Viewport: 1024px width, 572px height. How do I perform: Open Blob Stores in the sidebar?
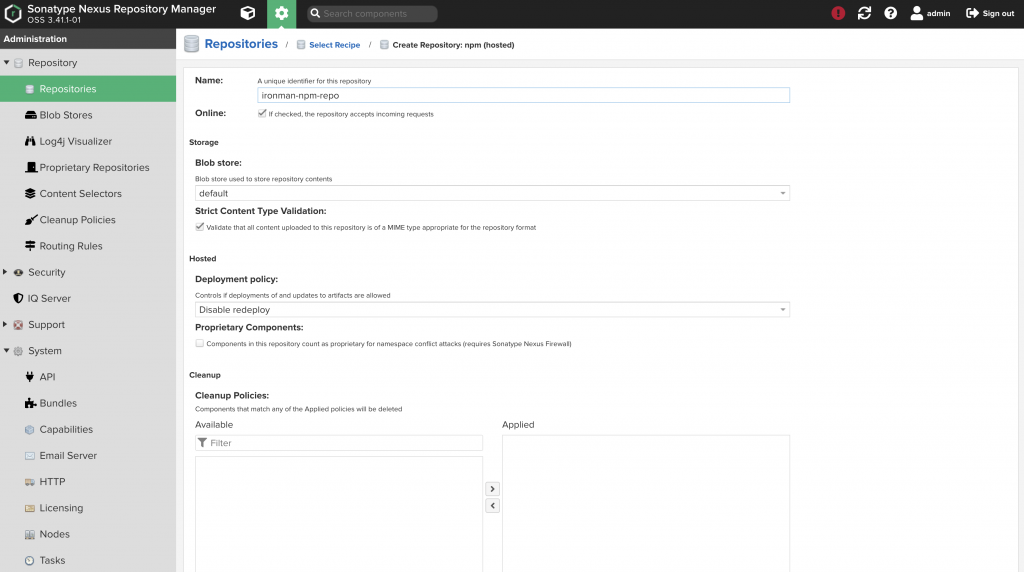[x=66, y=115]
